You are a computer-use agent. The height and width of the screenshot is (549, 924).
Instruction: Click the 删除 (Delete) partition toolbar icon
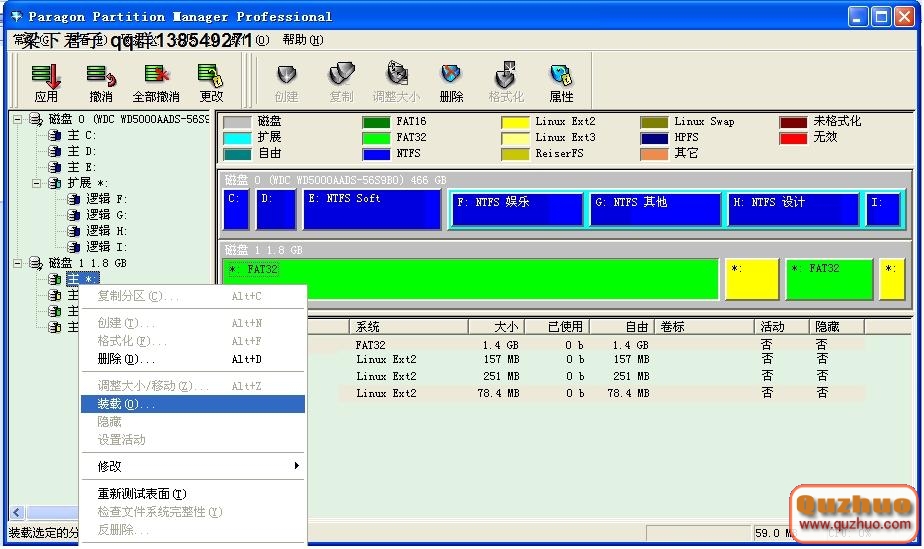(451, 82)
